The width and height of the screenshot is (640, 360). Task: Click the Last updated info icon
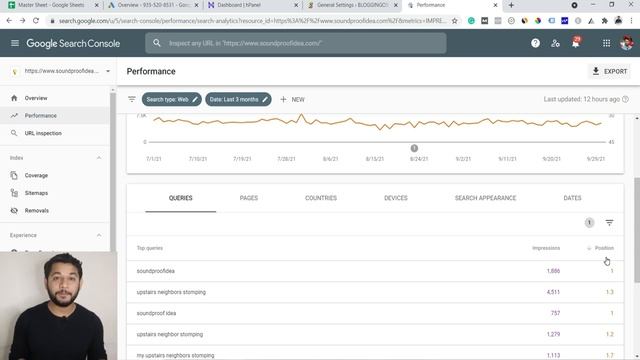(625, 99)
